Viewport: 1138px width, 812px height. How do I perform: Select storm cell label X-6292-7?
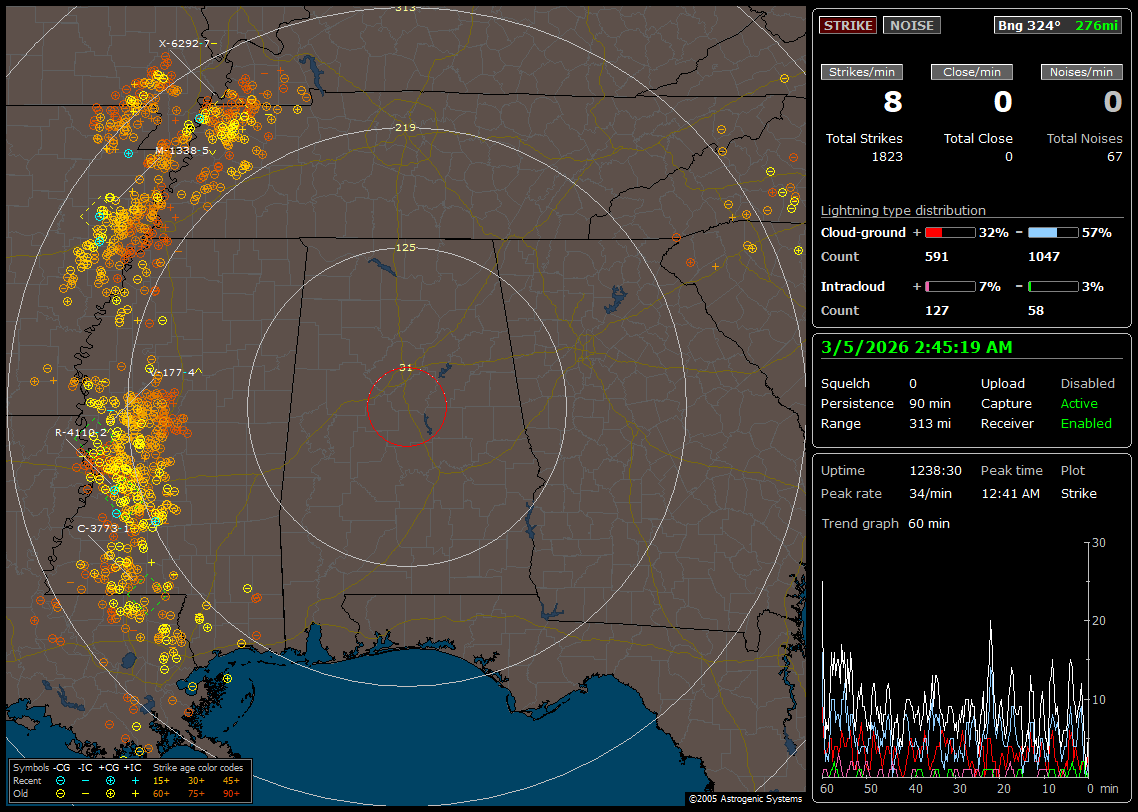[184, 43]
